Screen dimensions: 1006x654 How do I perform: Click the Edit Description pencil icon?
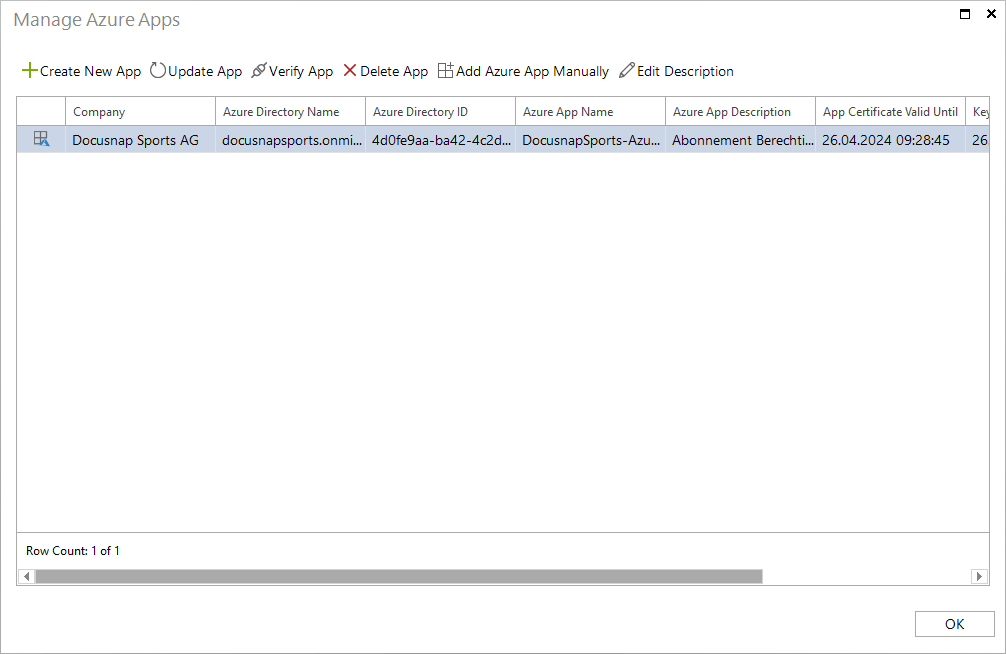(x=627, y=70)
